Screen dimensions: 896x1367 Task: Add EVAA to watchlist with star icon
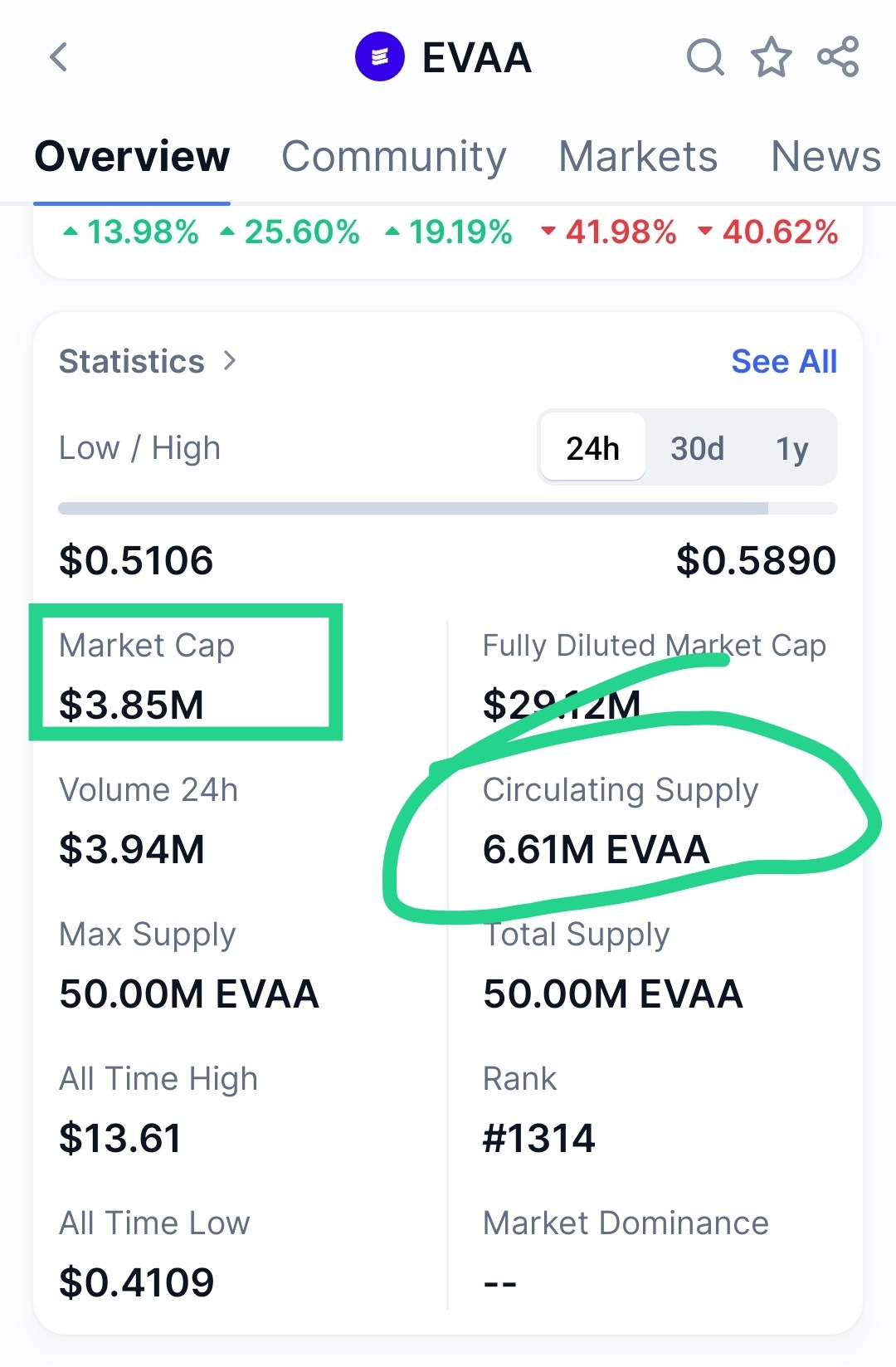tap(771, 56)
